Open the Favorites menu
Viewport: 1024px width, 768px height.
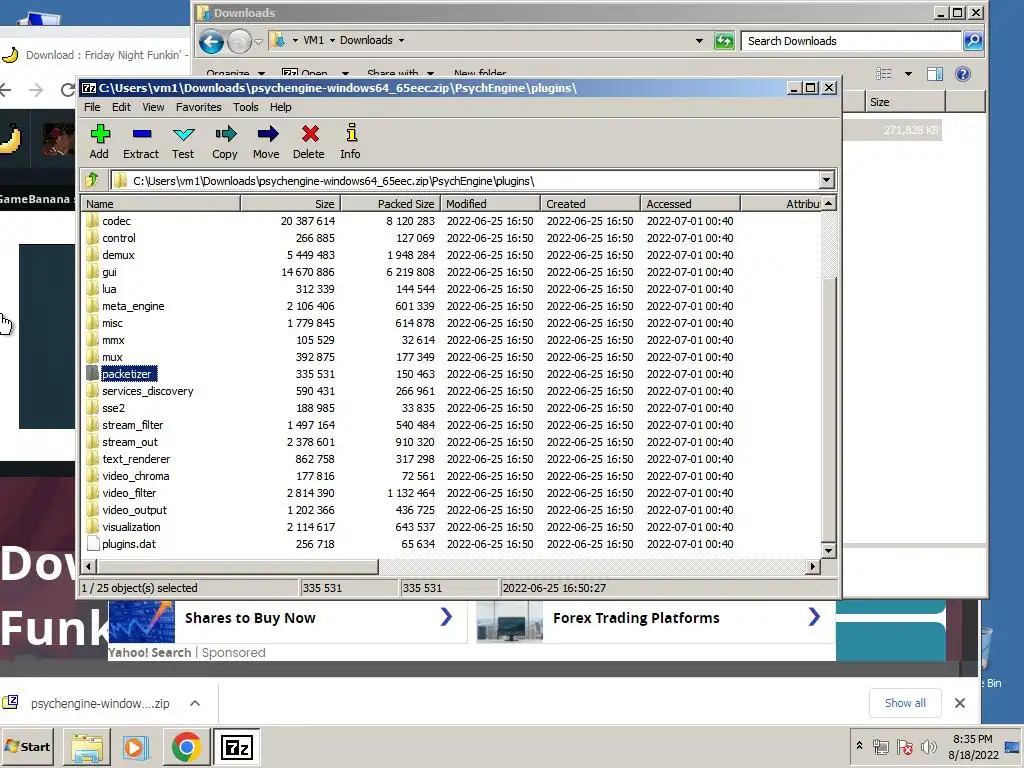point(199,107)
